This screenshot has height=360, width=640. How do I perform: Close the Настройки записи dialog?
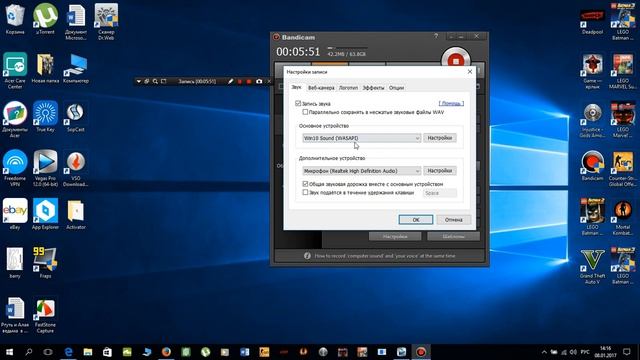click(x=470, y=71)
